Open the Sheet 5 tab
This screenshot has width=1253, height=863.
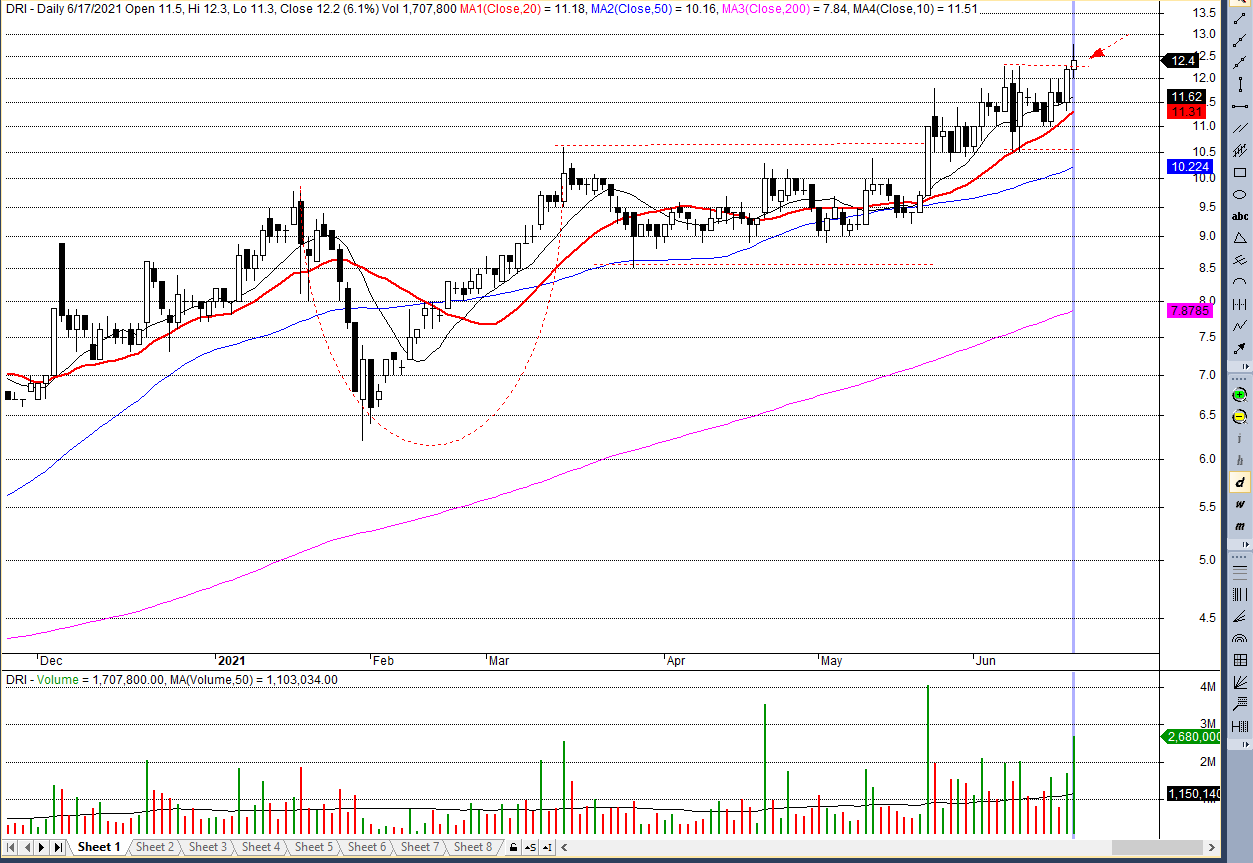(313, 847)
